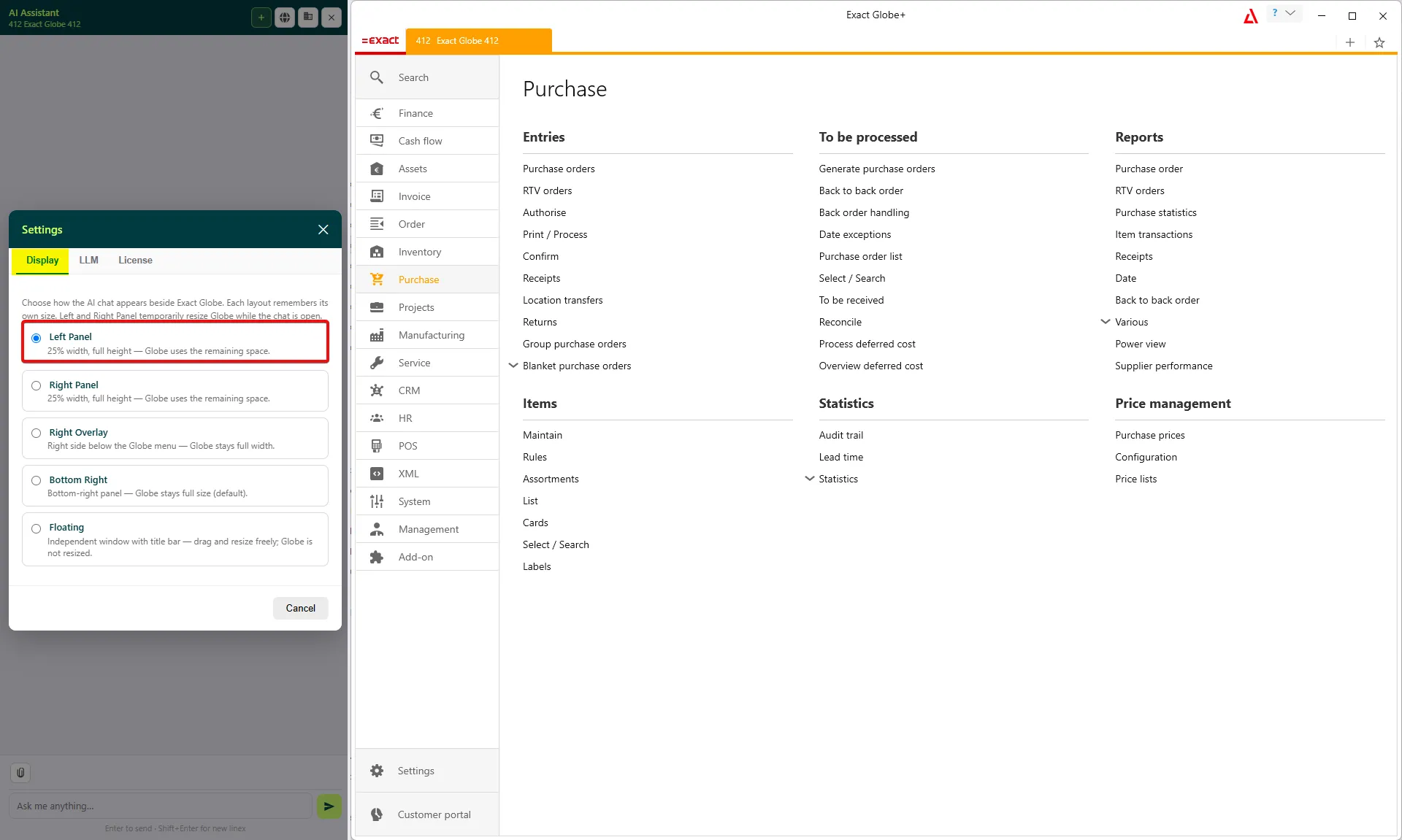This screenshot has height=840, width=1402.
Task: Expand the Statistics chevron under Statistics
Action: coord(810,479)
